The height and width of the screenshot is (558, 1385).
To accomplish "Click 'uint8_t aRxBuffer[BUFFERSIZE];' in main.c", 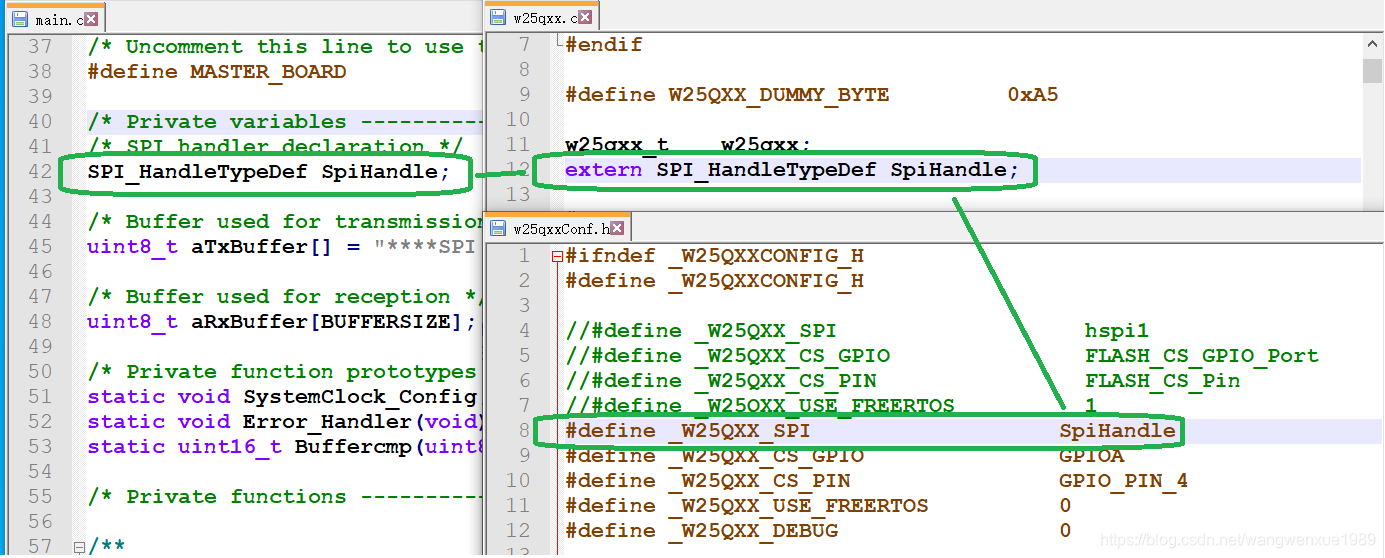I will click(281, 322).
